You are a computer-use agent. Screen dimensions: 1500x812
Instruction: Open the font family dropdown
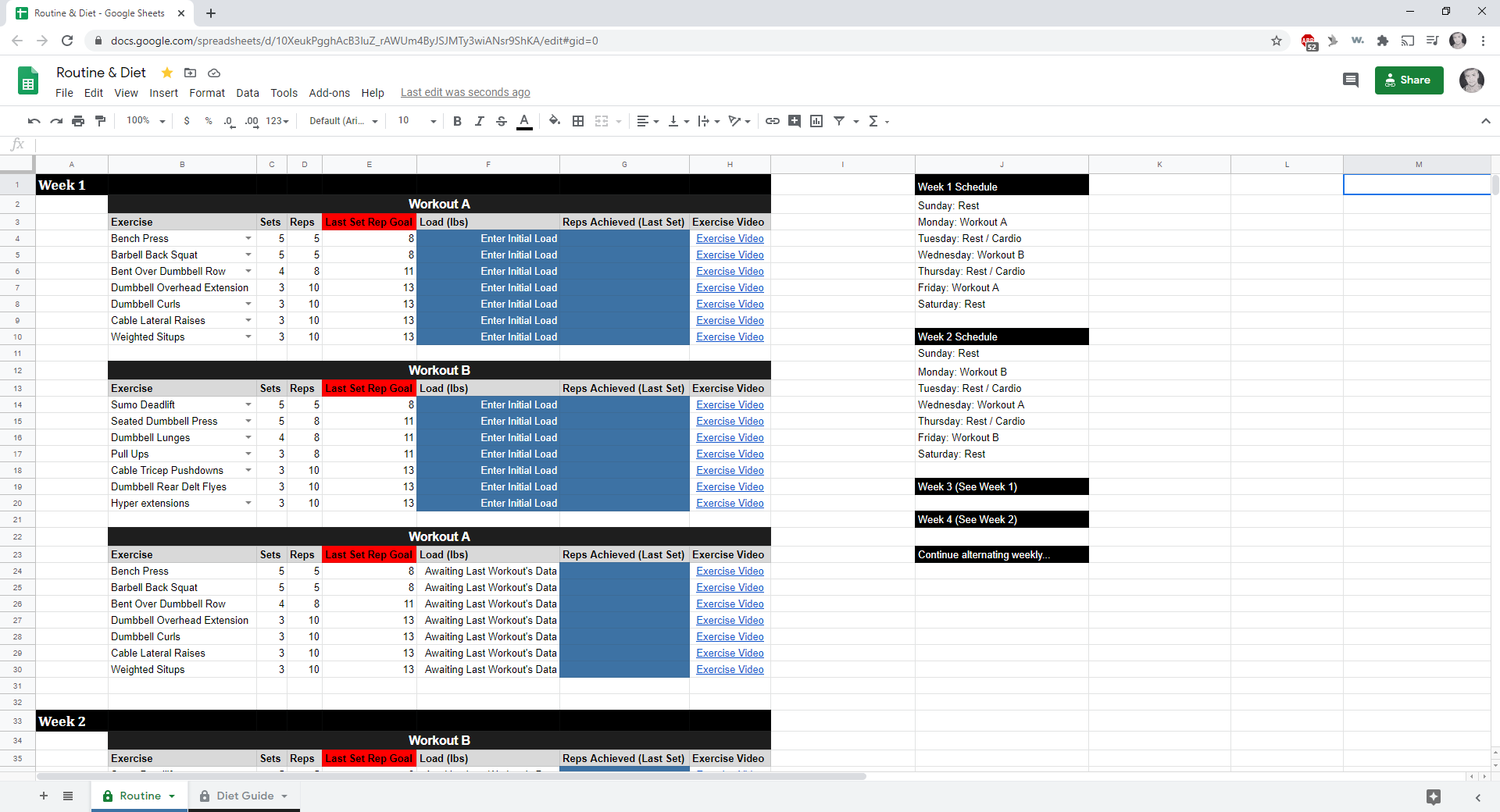click(x=343, y=121)
